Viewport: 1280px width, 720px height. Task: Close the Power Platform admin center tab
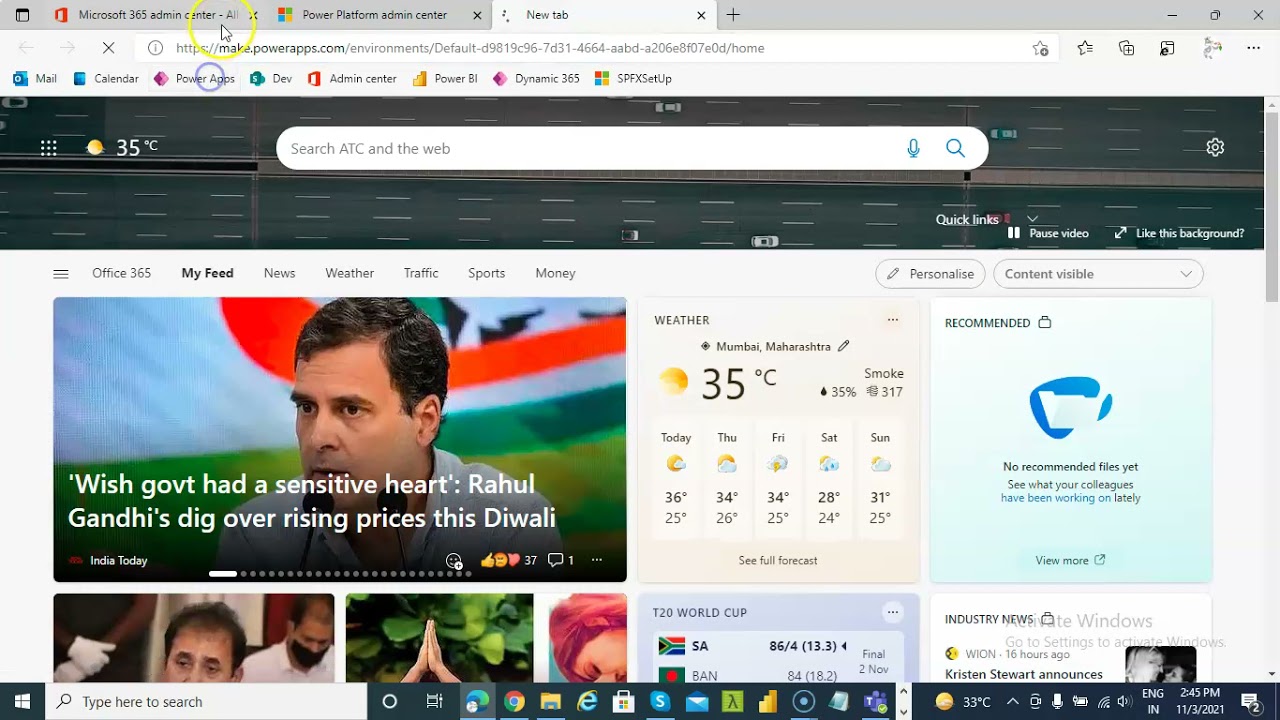coord(477,15)
